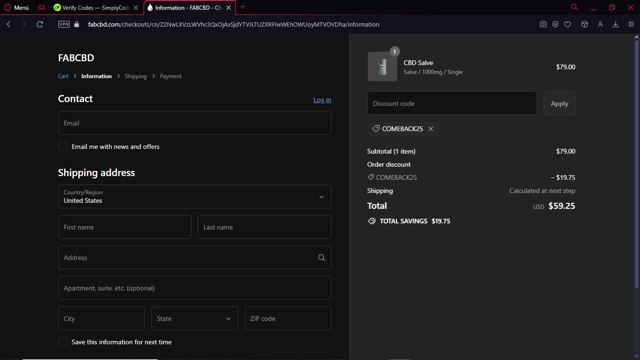
Task: Focus the Last name field
Action: point(265,227)
